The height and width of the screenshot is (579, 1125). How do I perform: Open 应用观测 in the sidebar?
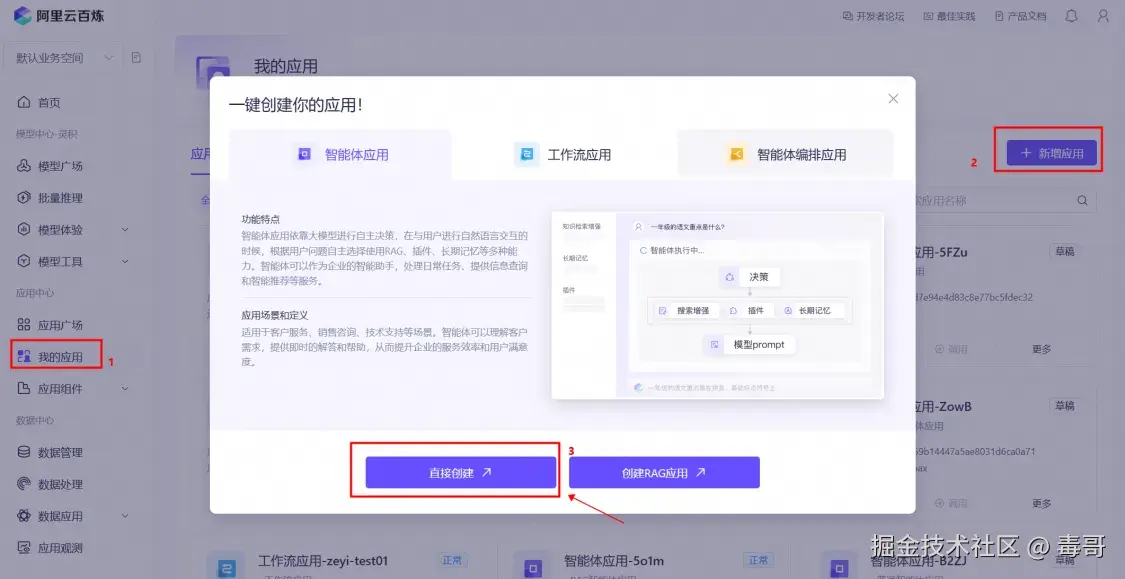coord(60,547)
